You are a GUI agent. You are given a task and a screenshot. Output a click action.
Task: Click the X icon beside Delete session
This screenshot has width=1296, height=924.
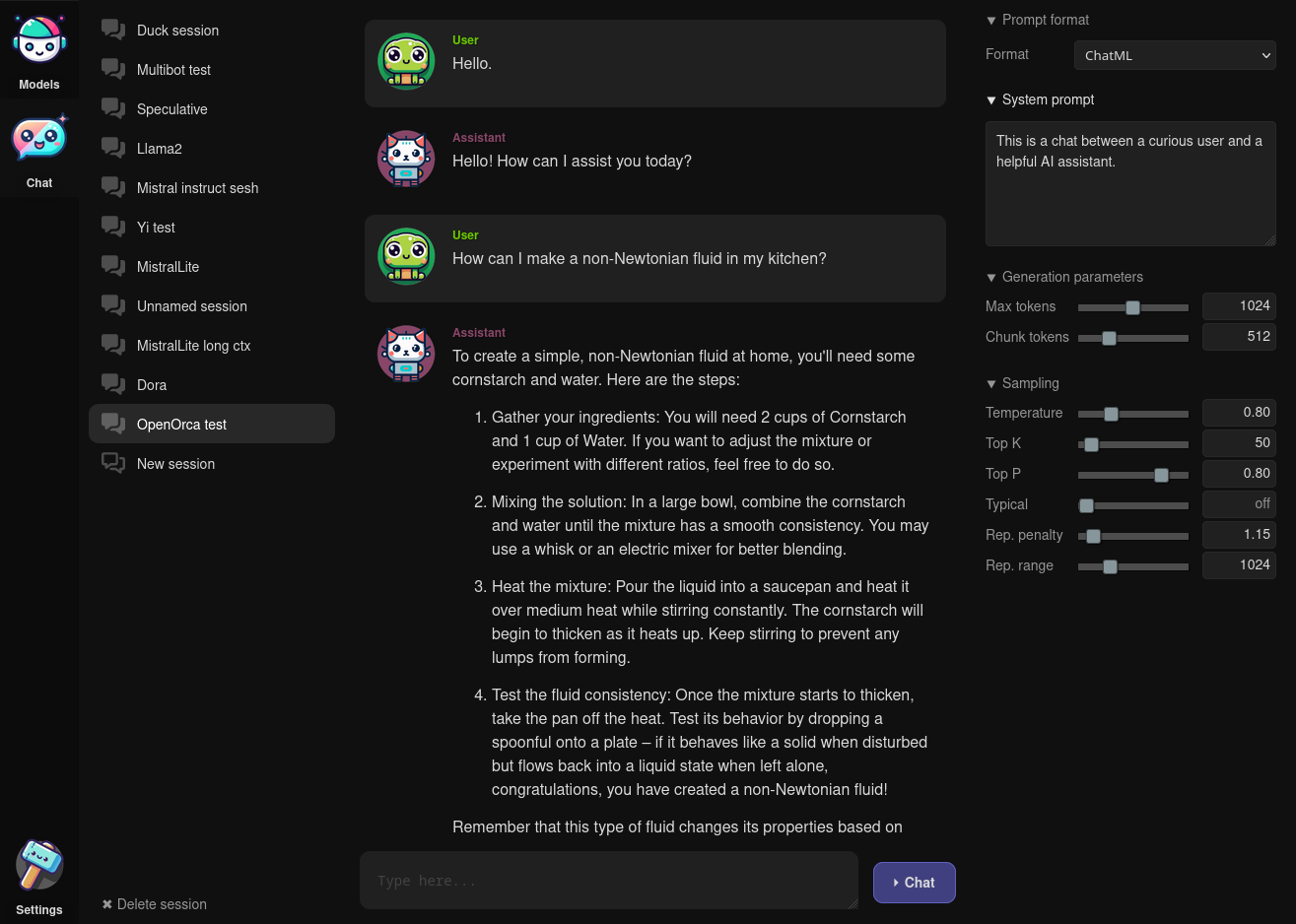[107, 904]
